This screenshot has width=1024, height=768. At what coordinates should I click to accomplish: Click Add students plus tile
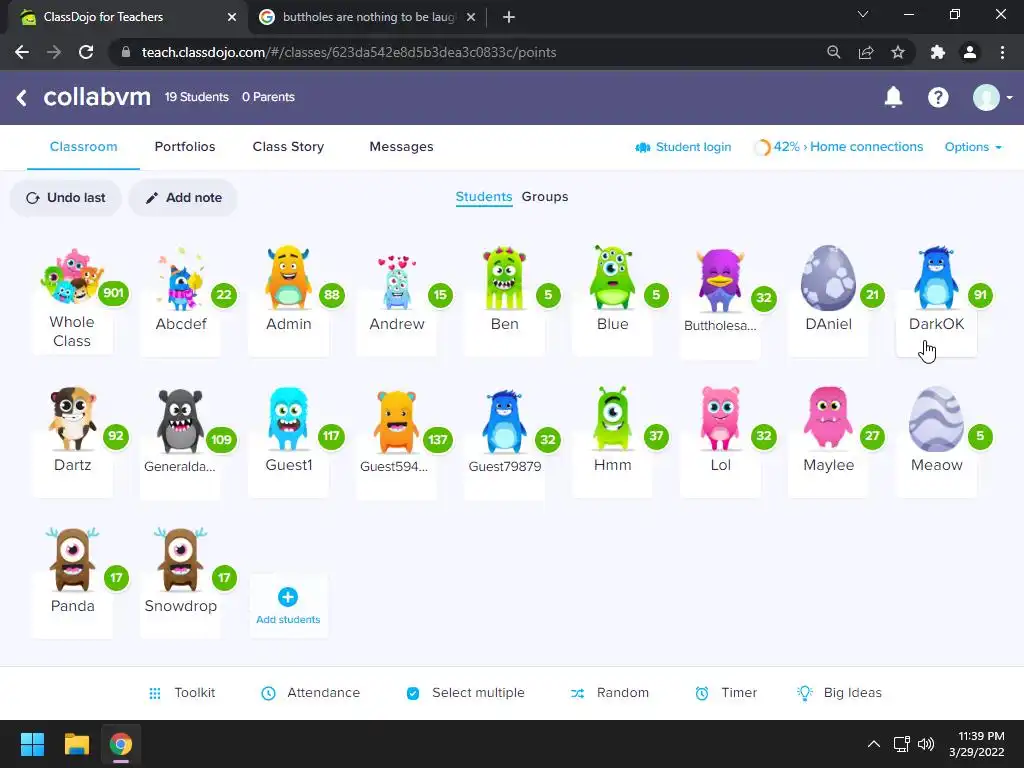tap(288, 606)
